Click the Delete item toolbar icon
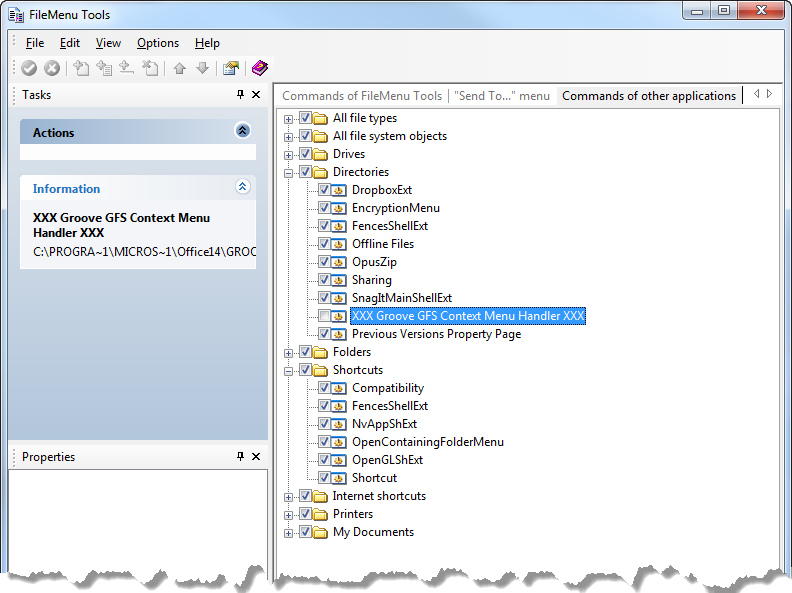This screenshot has width=792, height=593. (150, 68)
